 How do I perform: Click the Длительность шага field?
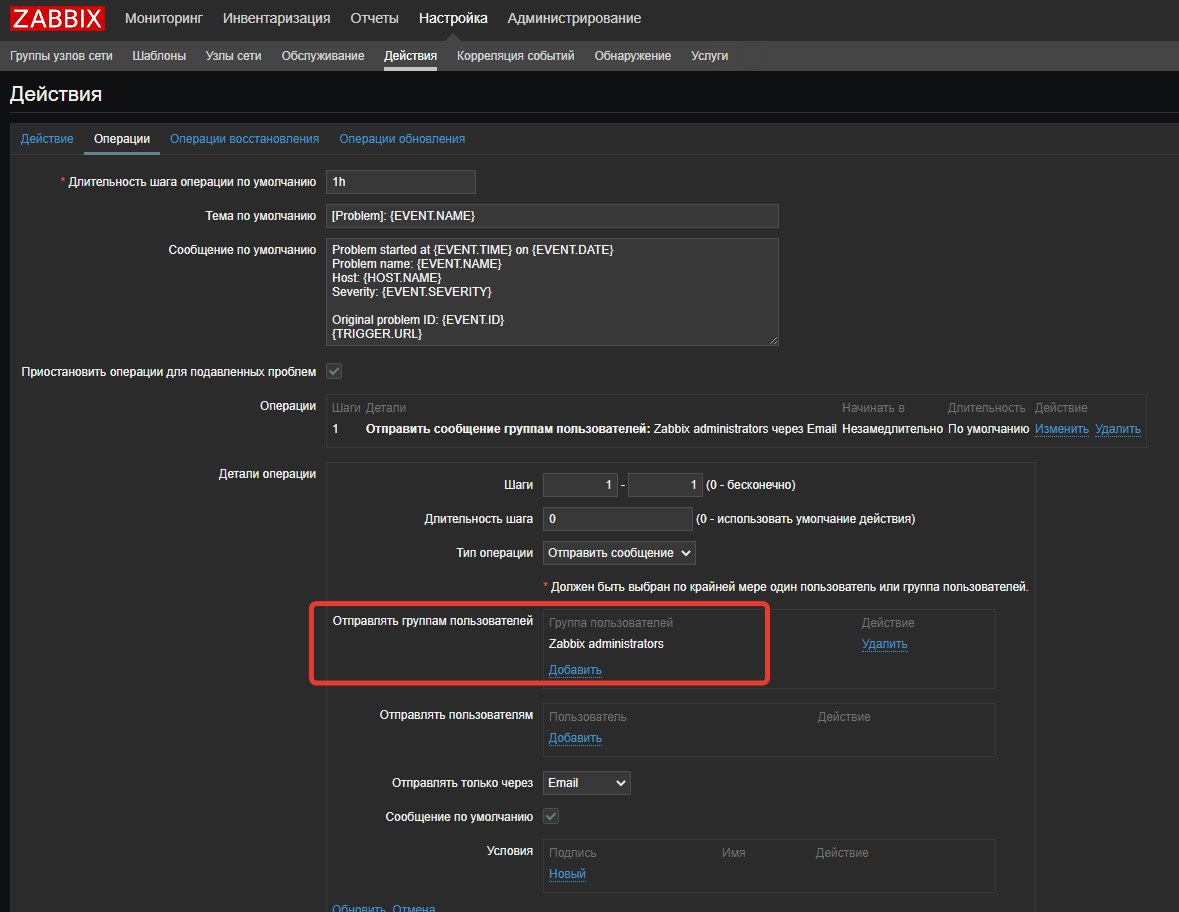click(x=617, y=519)
